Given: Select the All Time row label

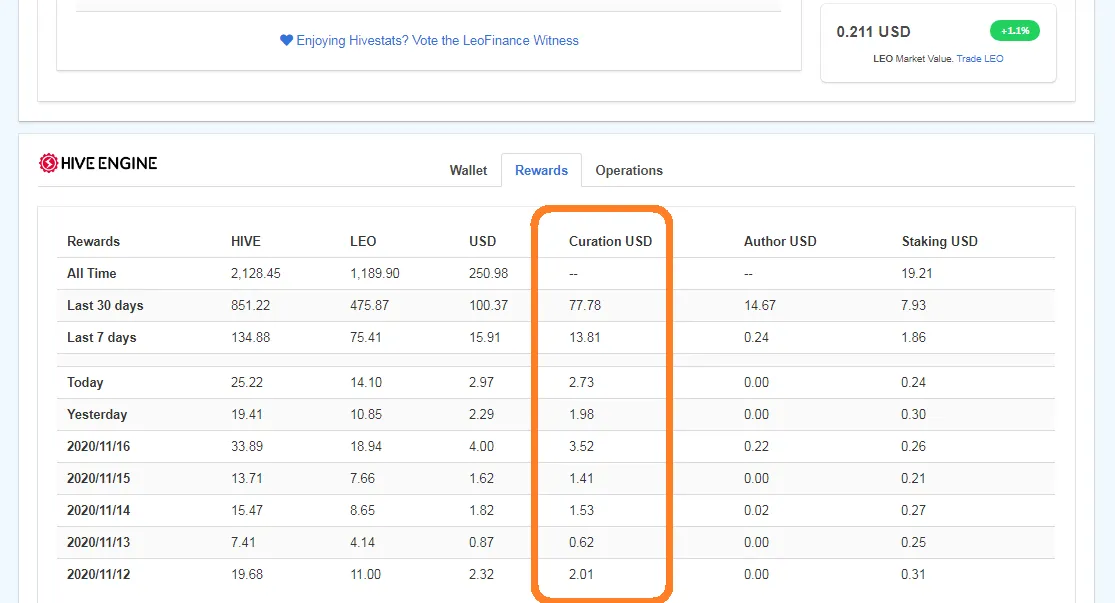Looking at the screenshot, I should point(91,273).
